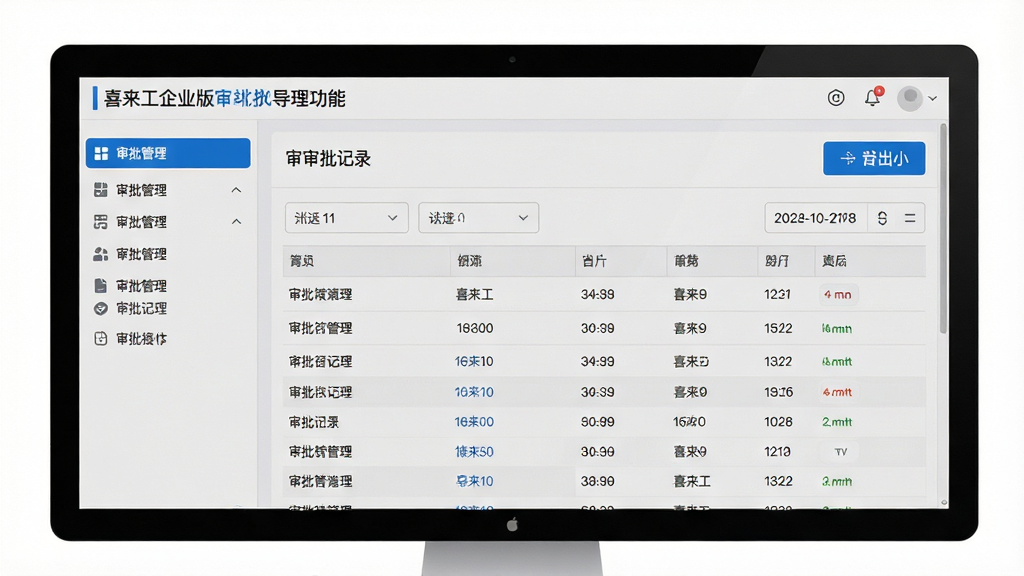Click the two-line menu icon beside the refresh icon
Viewport: 1024px width, 576px height.
pos(910,218)
